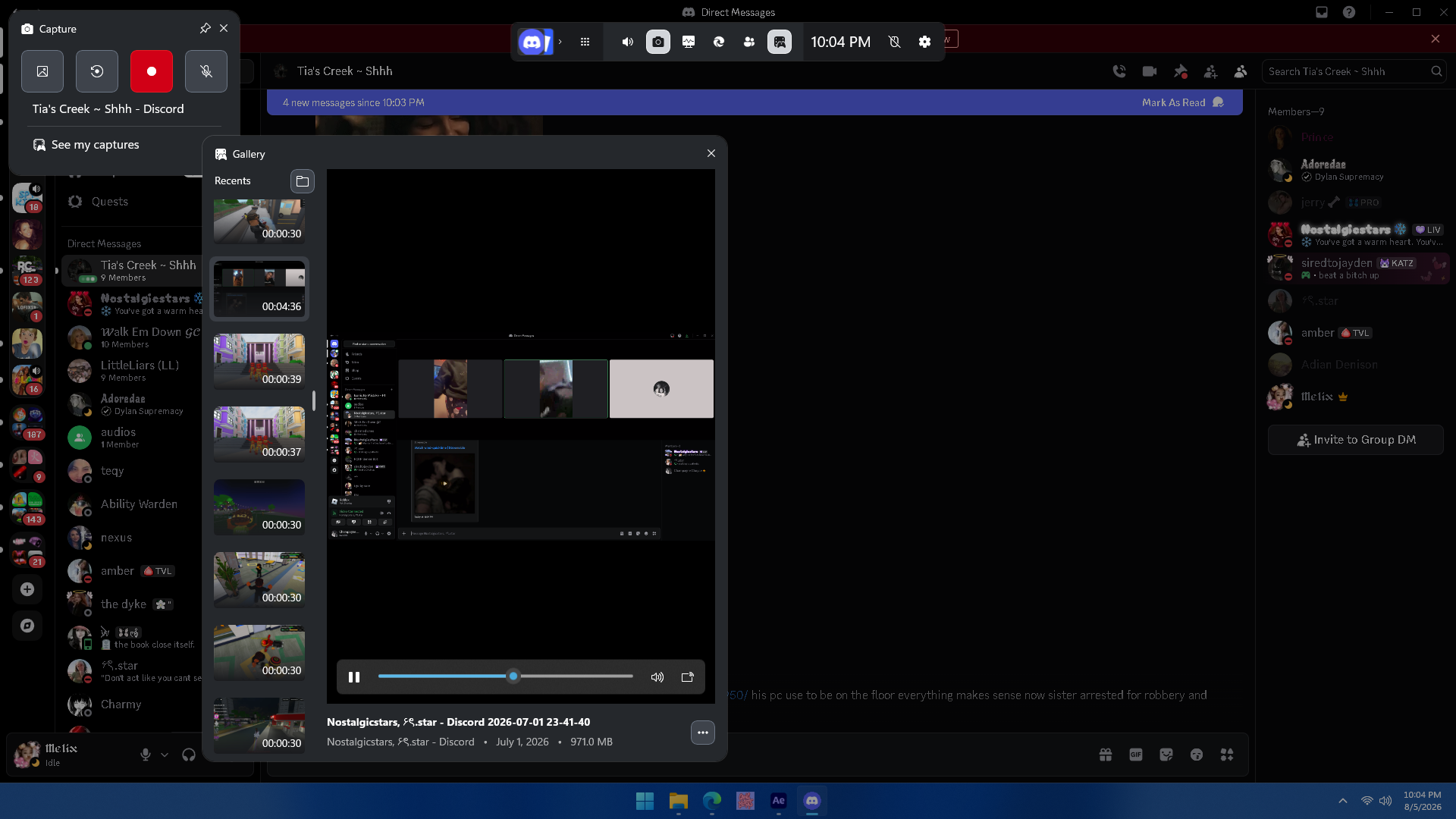Pin the Capture widget

pyautogui.click(x=205, y=28)
